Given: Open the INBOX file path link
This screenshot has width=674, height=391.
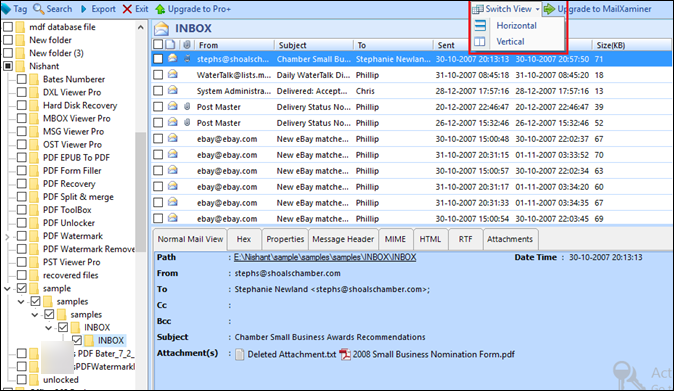Looking at the screenshot, I should coord(325,257).
